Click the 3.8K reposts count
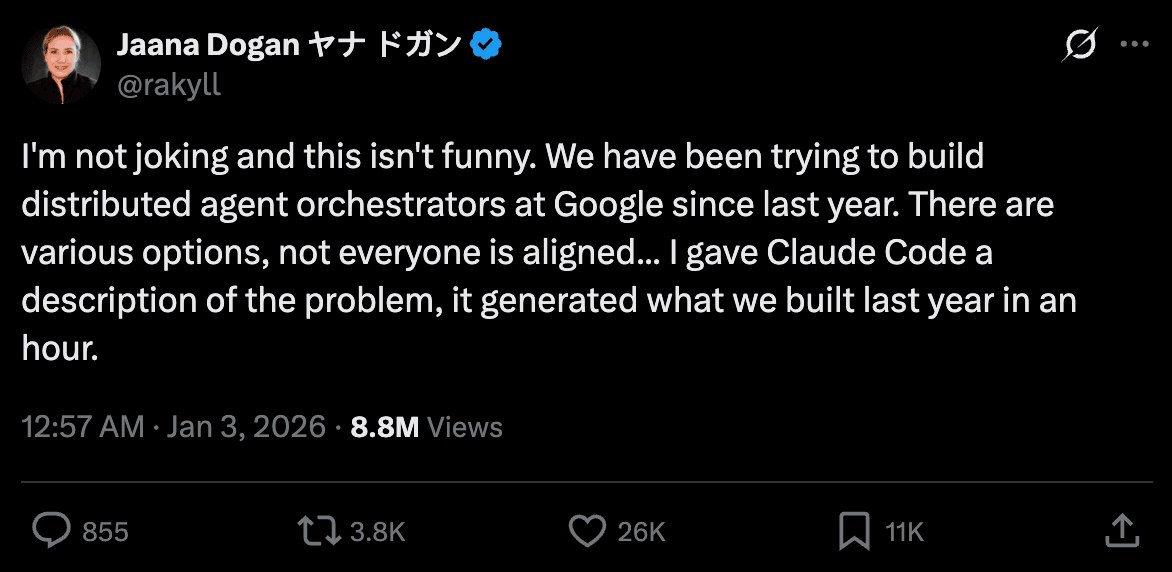The width and height of the screenshot is (1172, 572). (x=377, y=532)
